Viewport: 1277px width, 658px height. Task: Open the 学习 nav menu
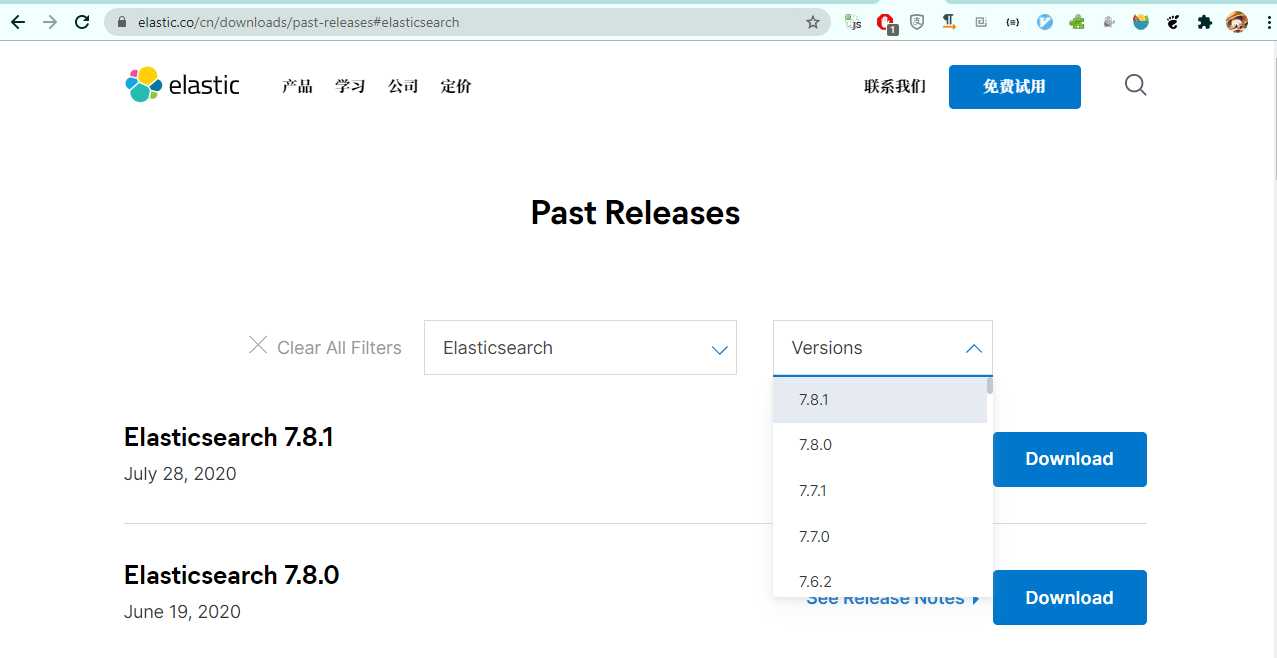[350, 86]
